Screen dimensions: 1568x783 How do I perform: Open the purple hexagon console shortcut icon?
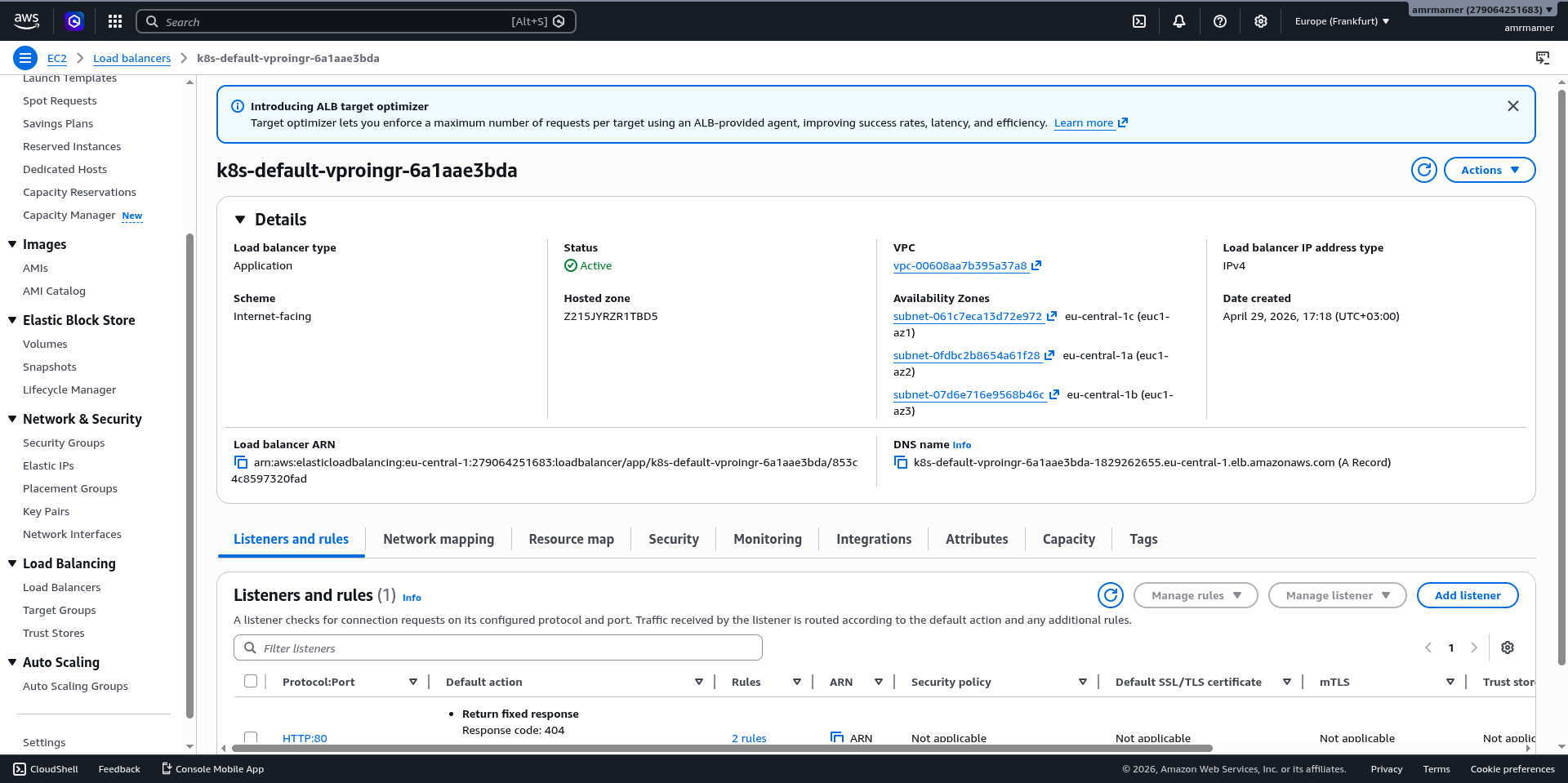point(74,21)
